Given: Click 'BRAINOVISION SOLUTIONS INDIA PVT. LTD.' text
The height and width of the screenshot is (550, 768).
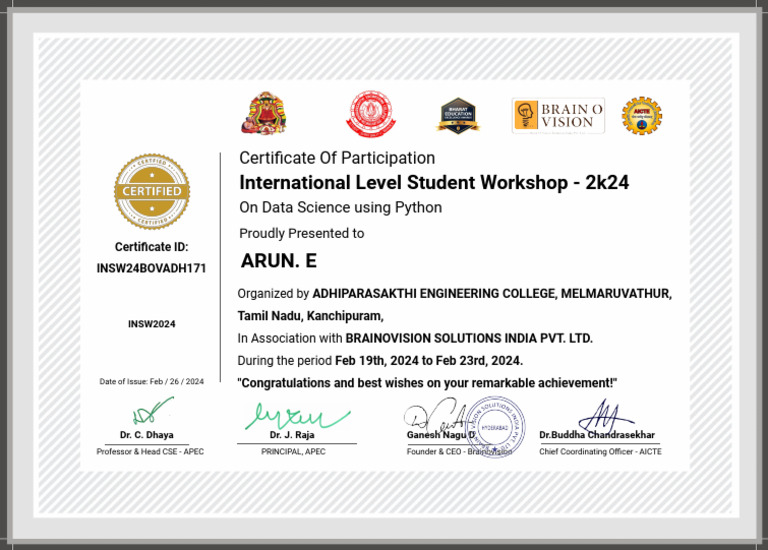Looking at the screenshot, I should pos(469,338).
